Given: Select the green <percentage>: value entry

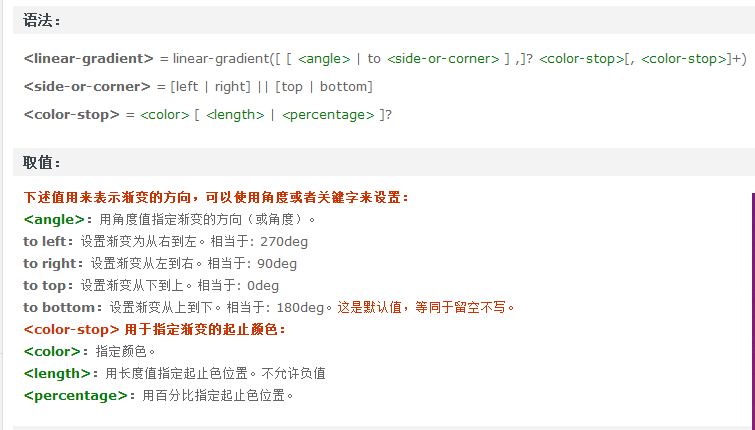Looking at the screenshot, I should [x=75, y=395].
